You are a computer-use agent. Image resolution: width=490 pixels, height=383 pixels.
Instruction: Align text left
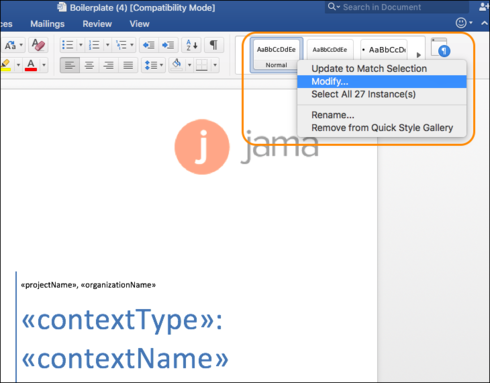(70, 65)
